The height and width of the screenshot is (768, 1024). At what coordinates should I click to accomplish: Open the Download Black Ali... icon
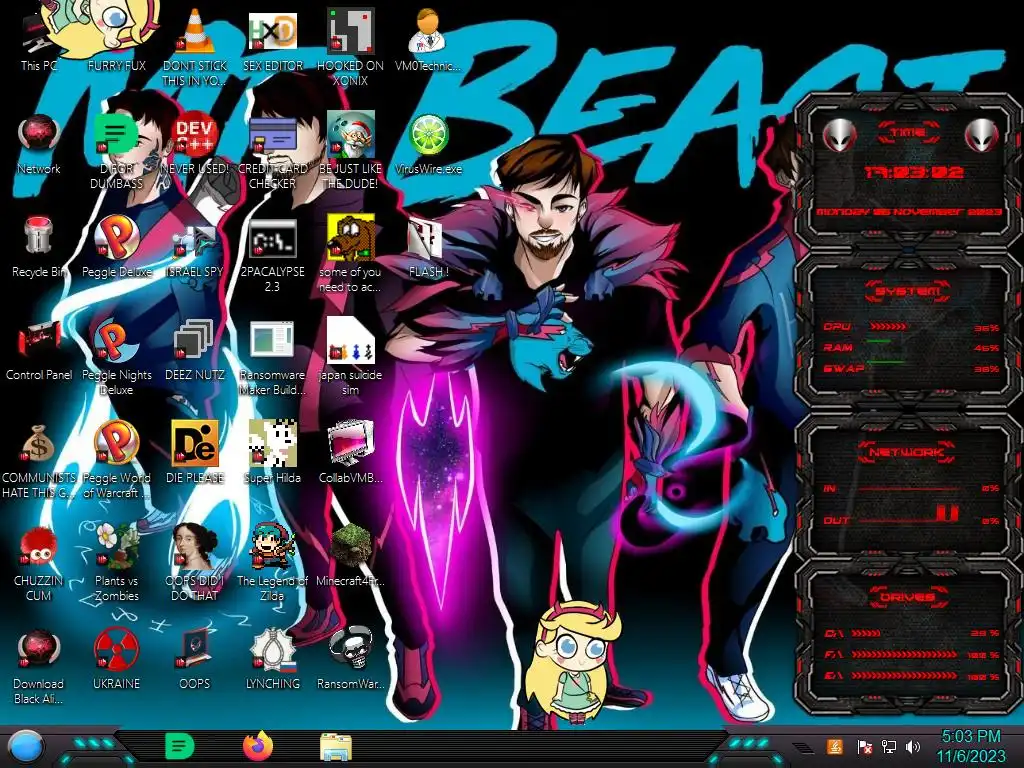coord(39,666)
